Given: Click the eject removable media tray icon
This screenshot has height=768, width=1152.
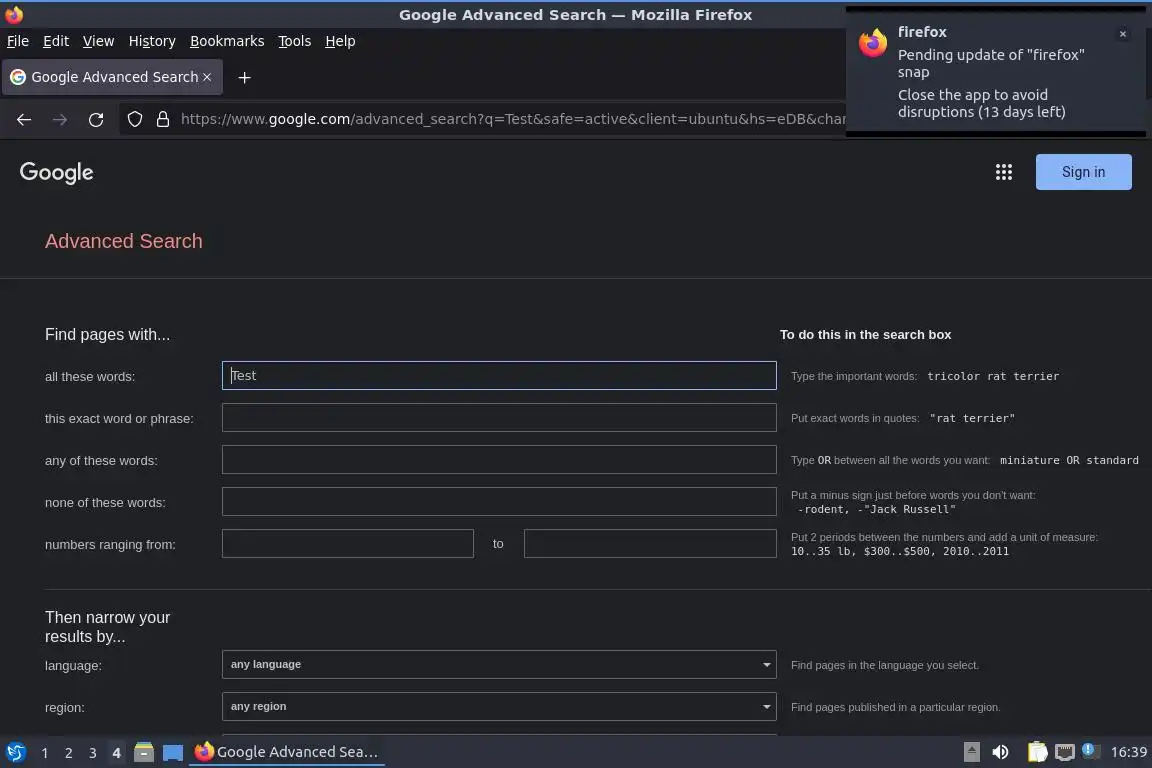Looking at the screenshot, I should pyautogui.click(x=971, y=752).
